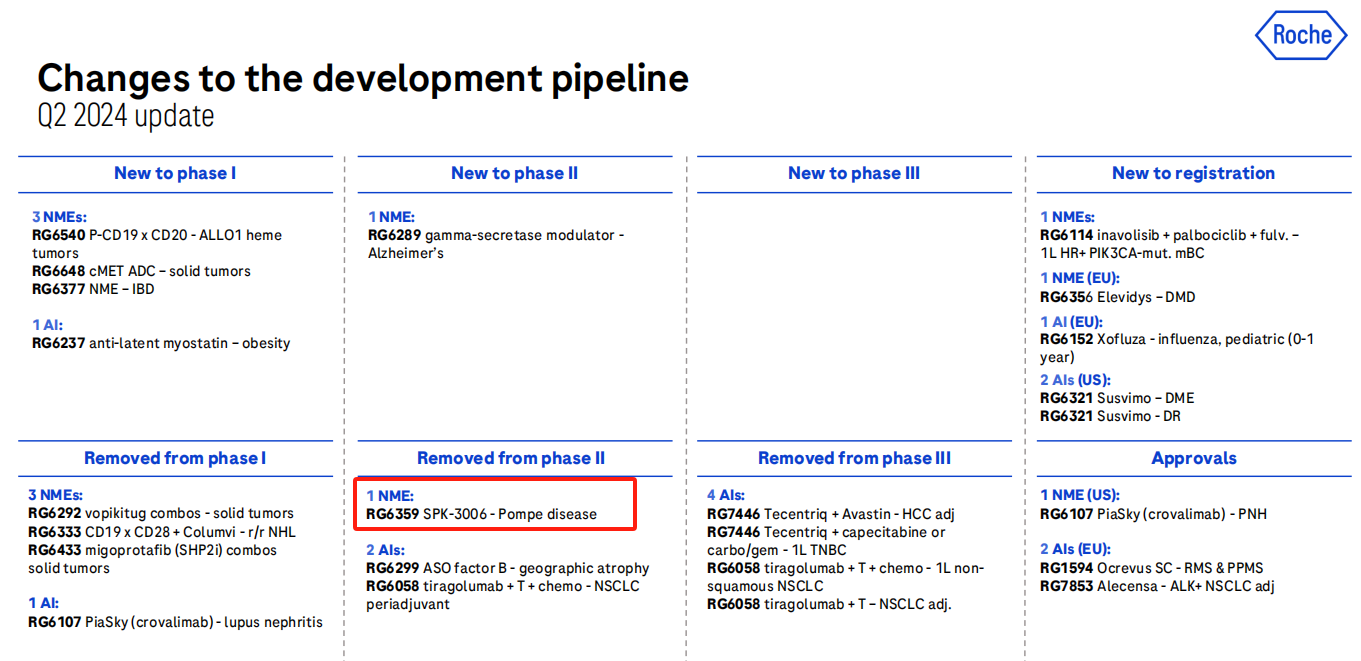The width and height of the screenshot is (1361, 661).
Task: Click '1 AI:' under Removed from phase I
Action: coord(45,602)
